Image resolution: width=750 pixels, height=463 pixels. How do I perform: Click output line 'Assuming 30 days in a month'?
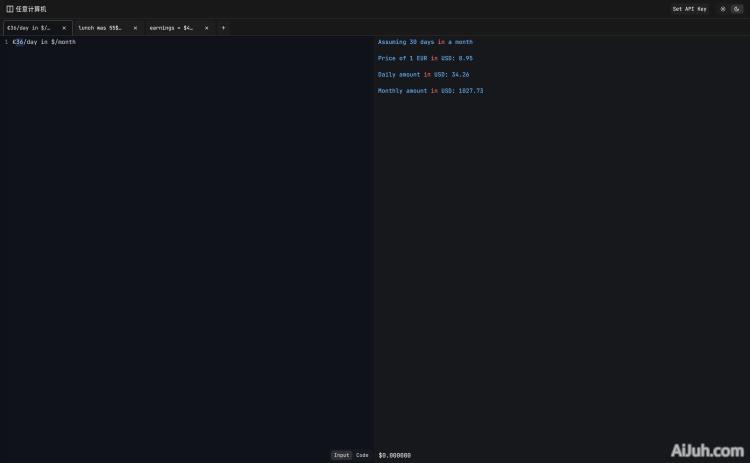pyautogui.click(x=425, y=42)
